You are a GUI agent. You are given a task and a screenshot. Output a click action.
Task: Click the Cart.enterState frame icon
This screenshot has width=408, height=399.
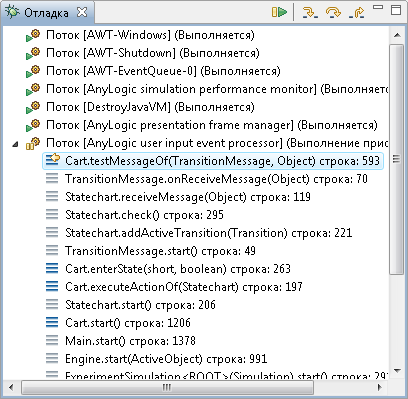[52, 268]
